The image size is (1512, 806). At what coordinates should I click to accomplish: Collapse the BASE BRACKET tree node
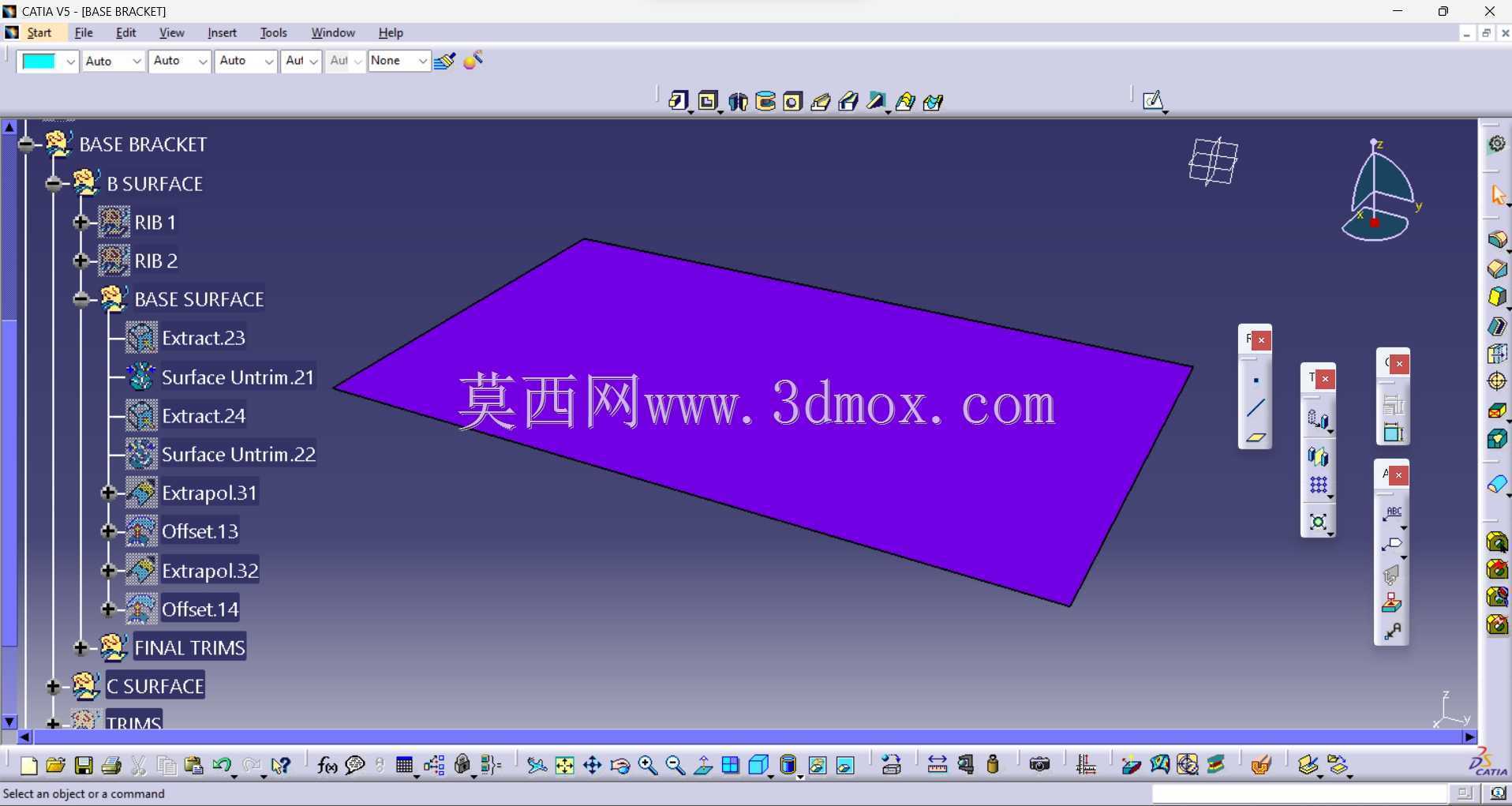coord(26,144)
